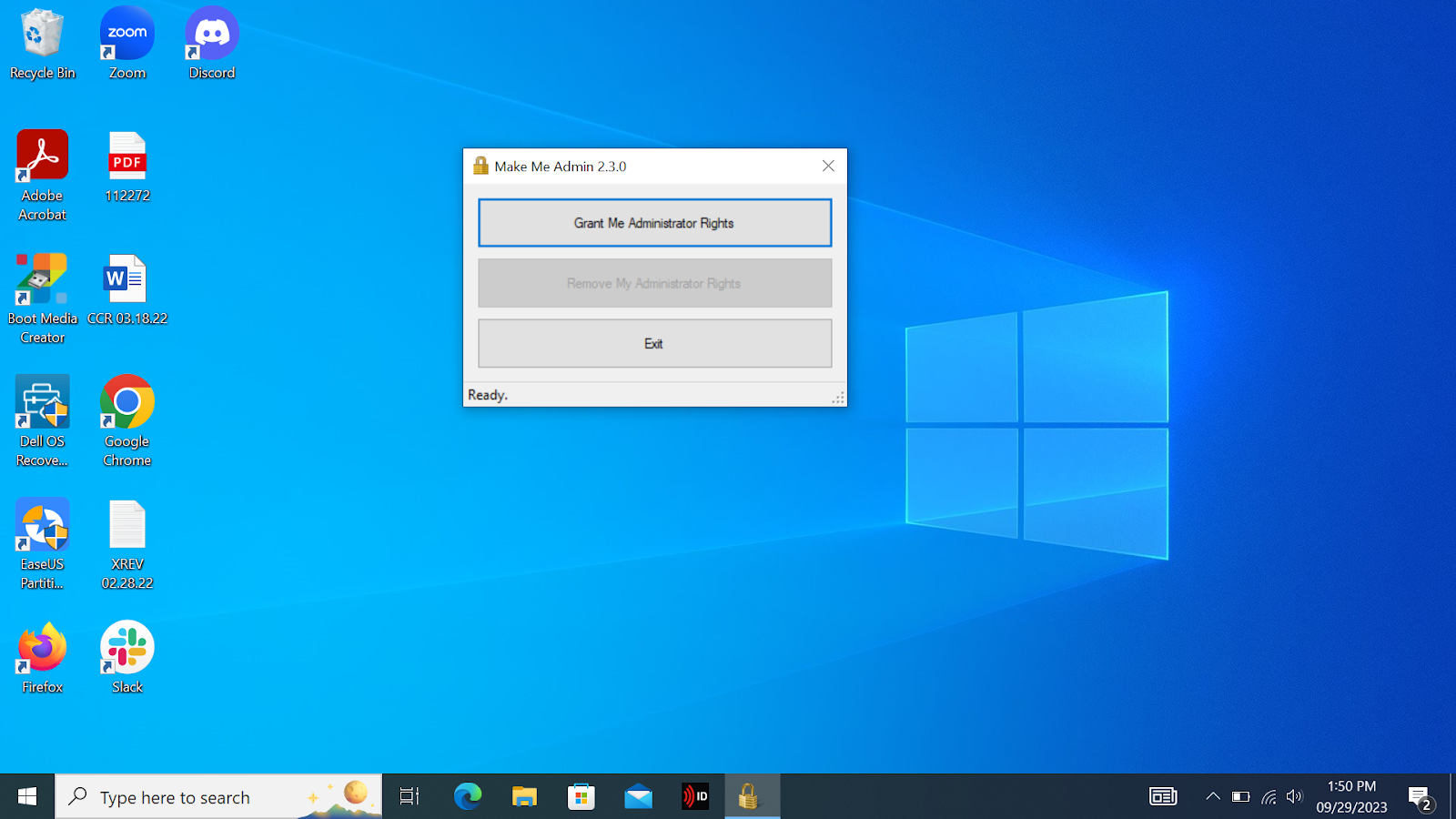Open Microsoft Edge from the taskbar

(468, 797)
